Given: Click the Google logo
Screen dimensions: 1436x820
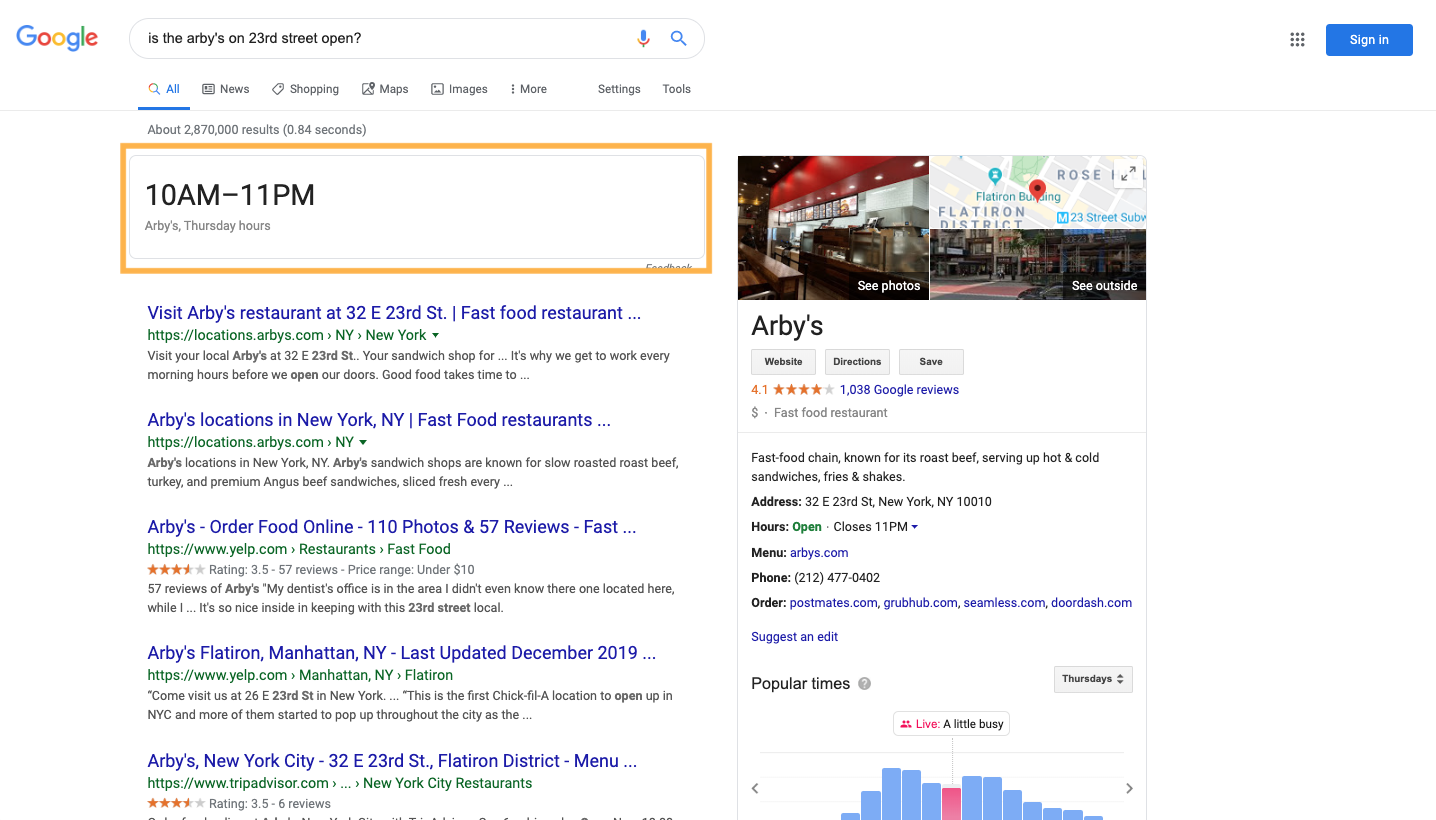Looking at the screenshot, I should pos(57,38).
